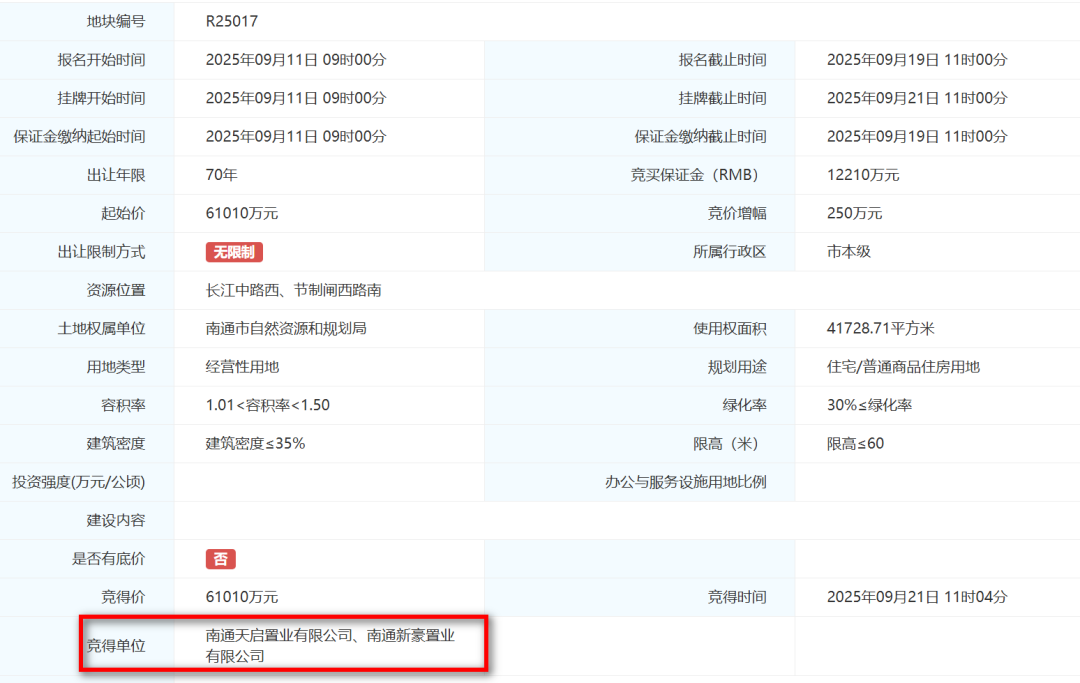Select the 70年 lease term value
This screenshot has width=1080, height=683.
[221, 175]
